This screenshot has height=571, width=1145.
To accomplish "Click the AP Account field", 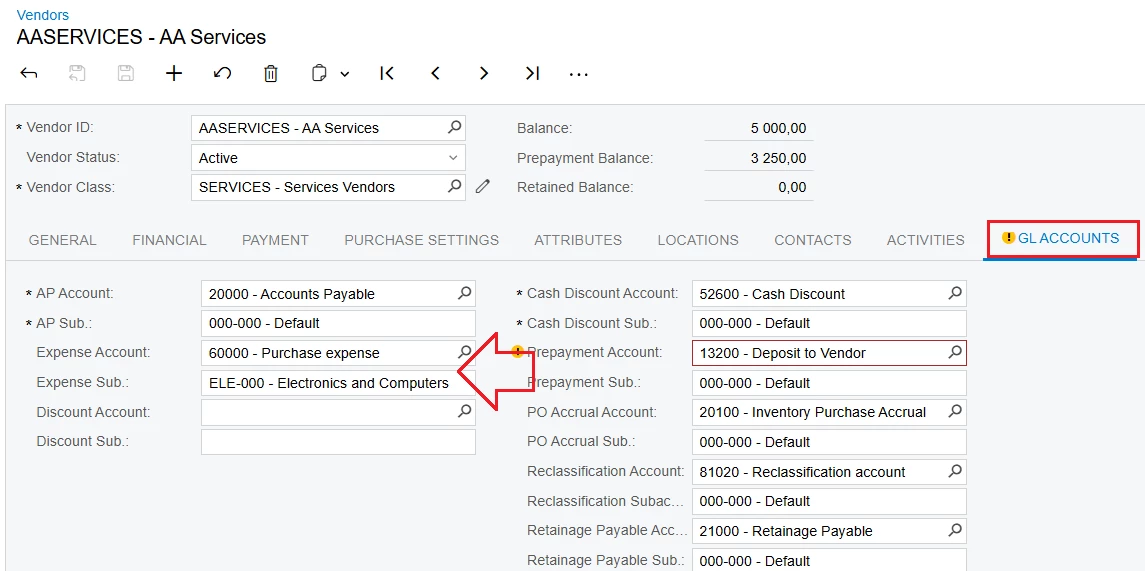I will coord(338,294).
